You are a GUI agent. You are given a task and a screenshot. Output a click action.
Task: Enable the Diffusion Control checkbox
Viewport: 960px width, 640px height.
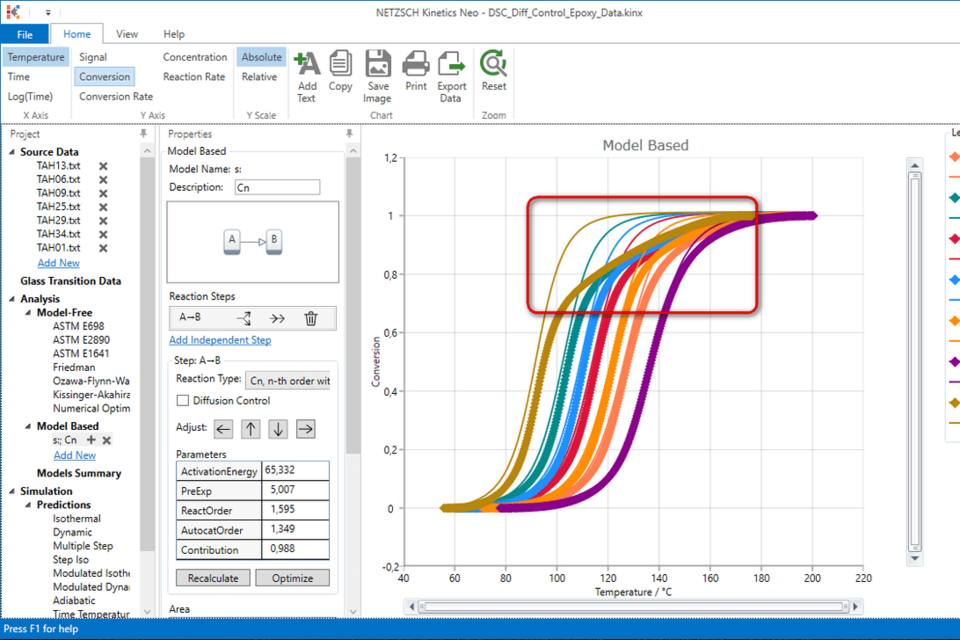pyautogui.click(x=181, y=400)
